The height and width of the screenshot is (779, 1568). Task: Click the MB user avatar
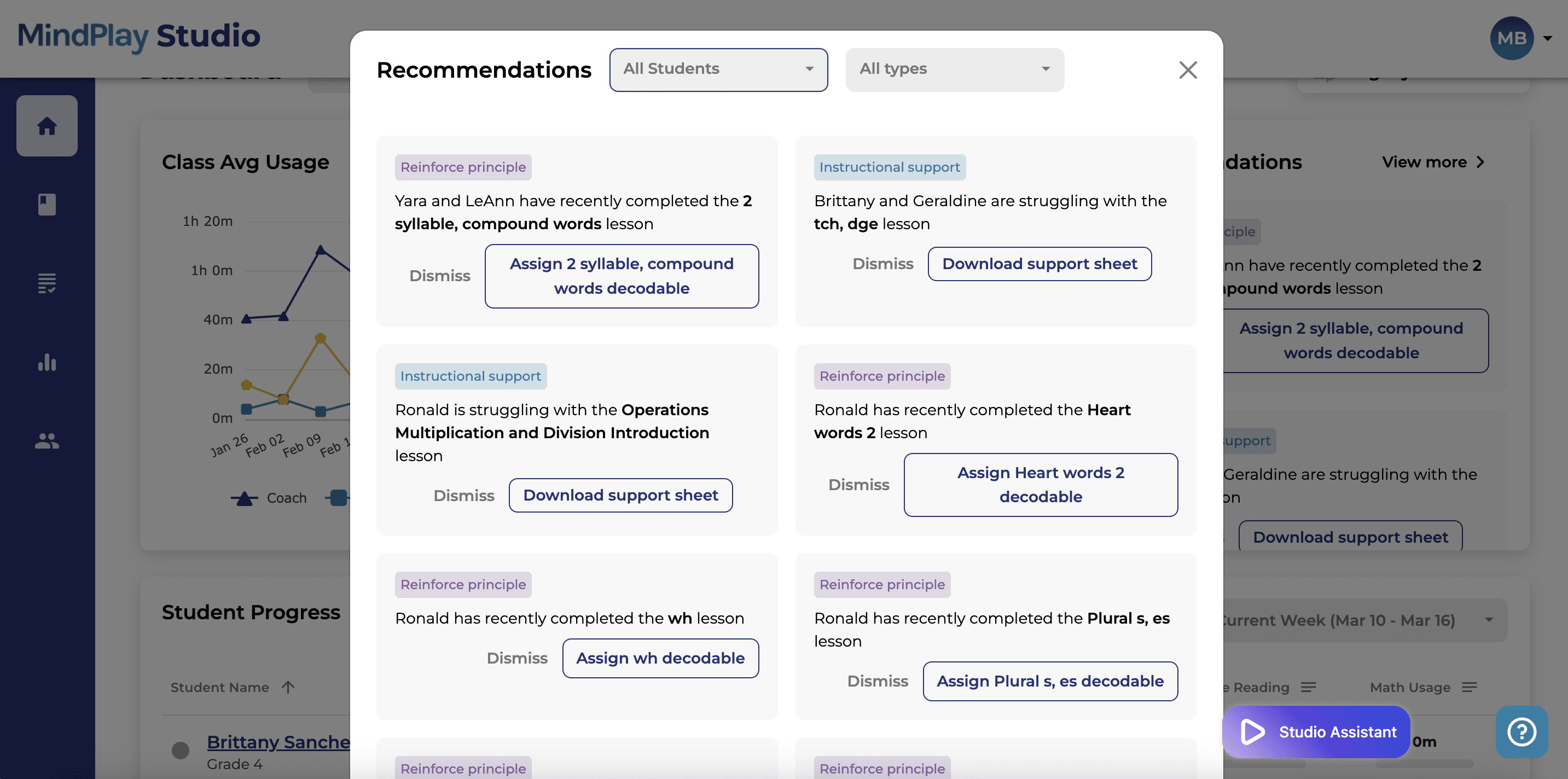click(1512, 38)
